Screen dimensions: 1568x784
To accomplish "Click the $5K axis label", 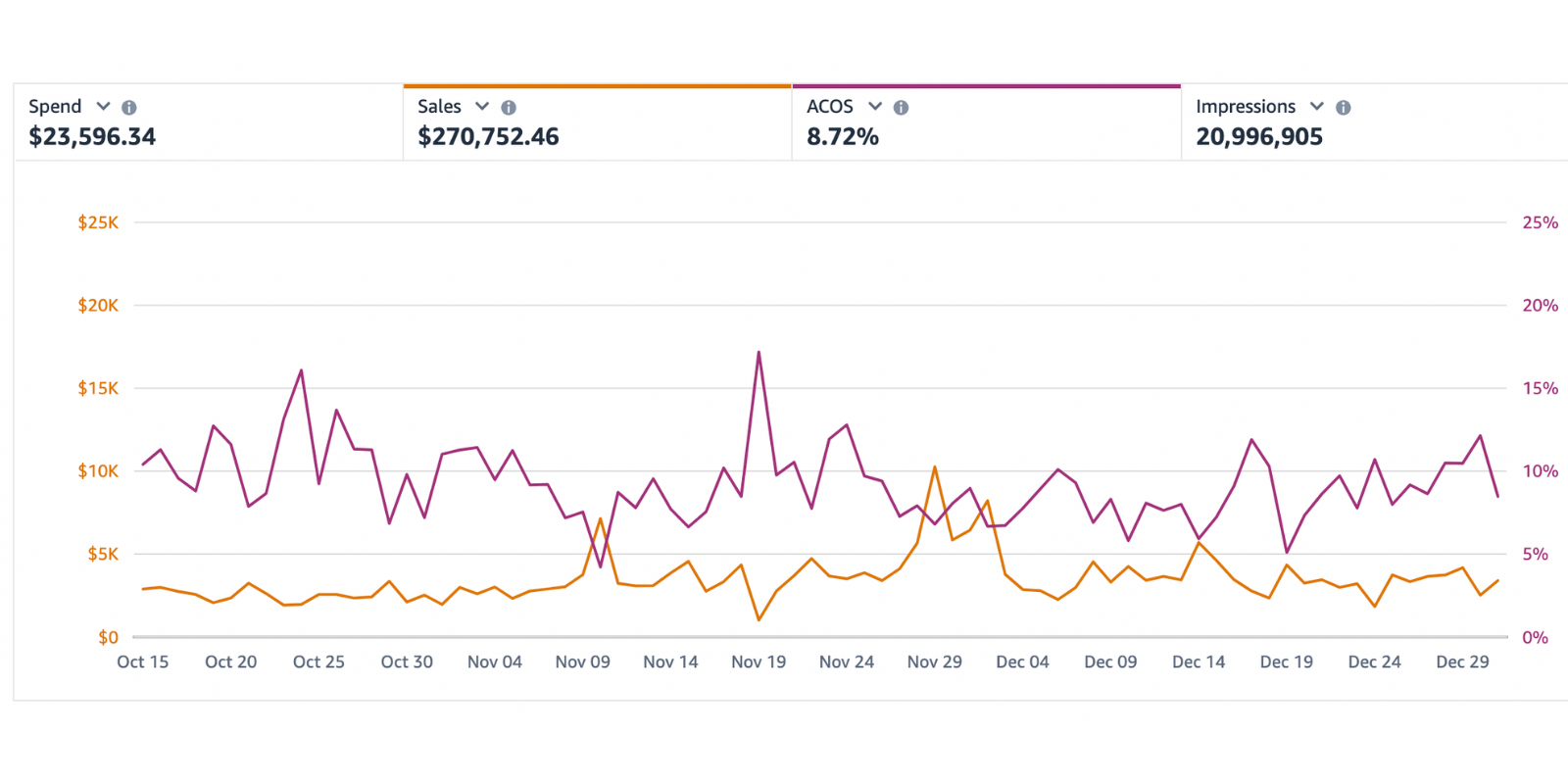I will 103,555.
